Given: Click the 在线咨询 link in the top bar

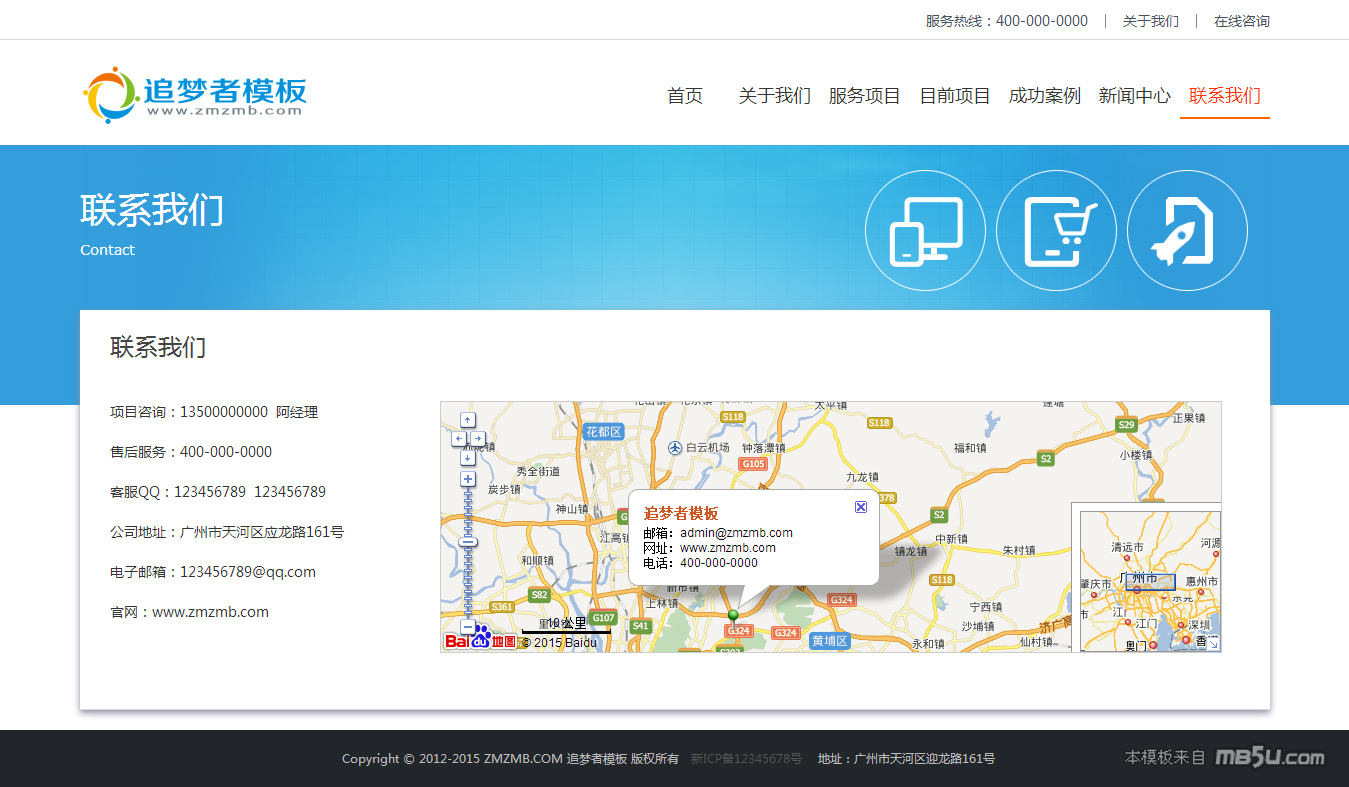Looking at the screenshot, I should pos(1241,21).
